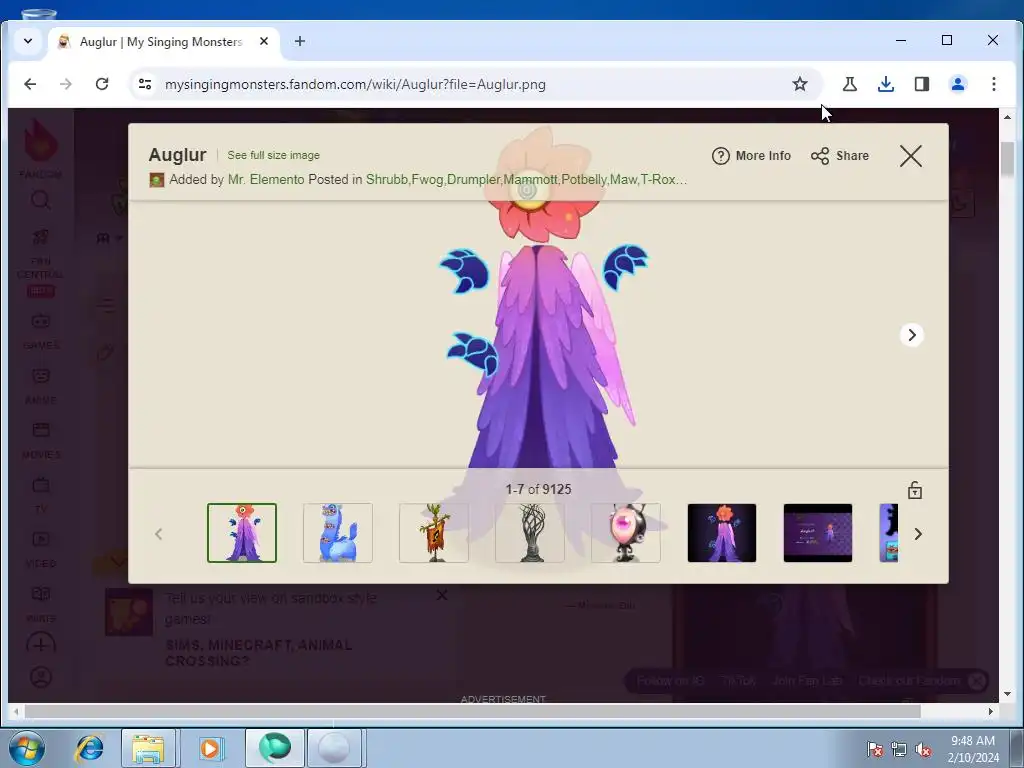Open the Chrome three-dot menu
This screenshot has height=768, width=1024.
point(993,84)
